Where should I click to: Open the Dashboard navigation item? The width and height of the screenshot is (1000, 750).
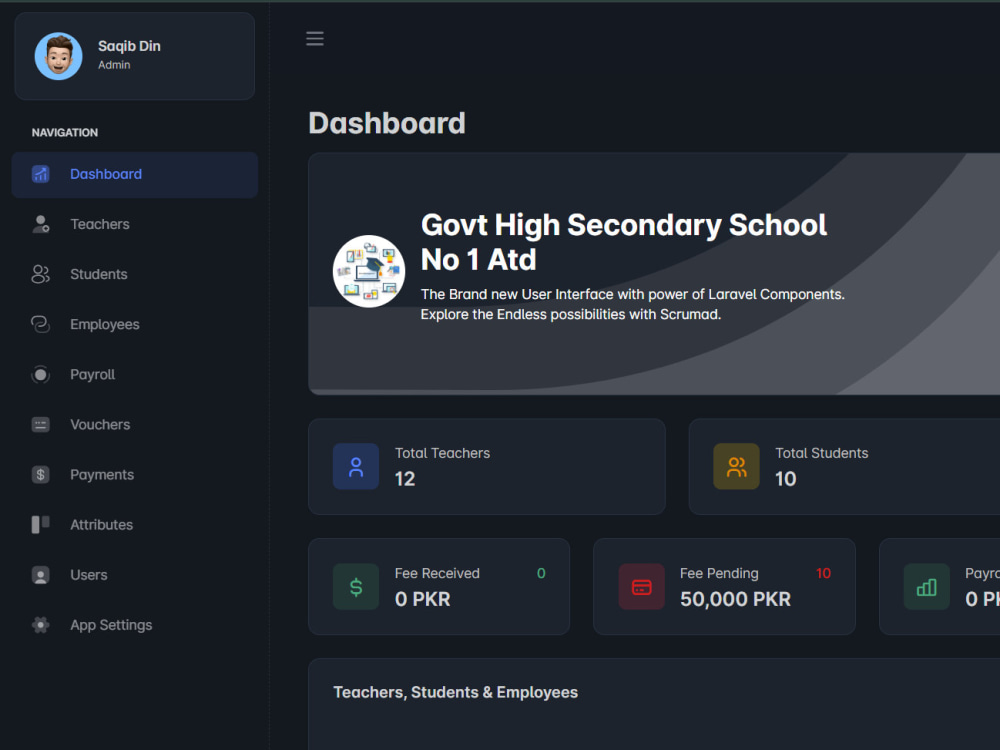[135, 175]
